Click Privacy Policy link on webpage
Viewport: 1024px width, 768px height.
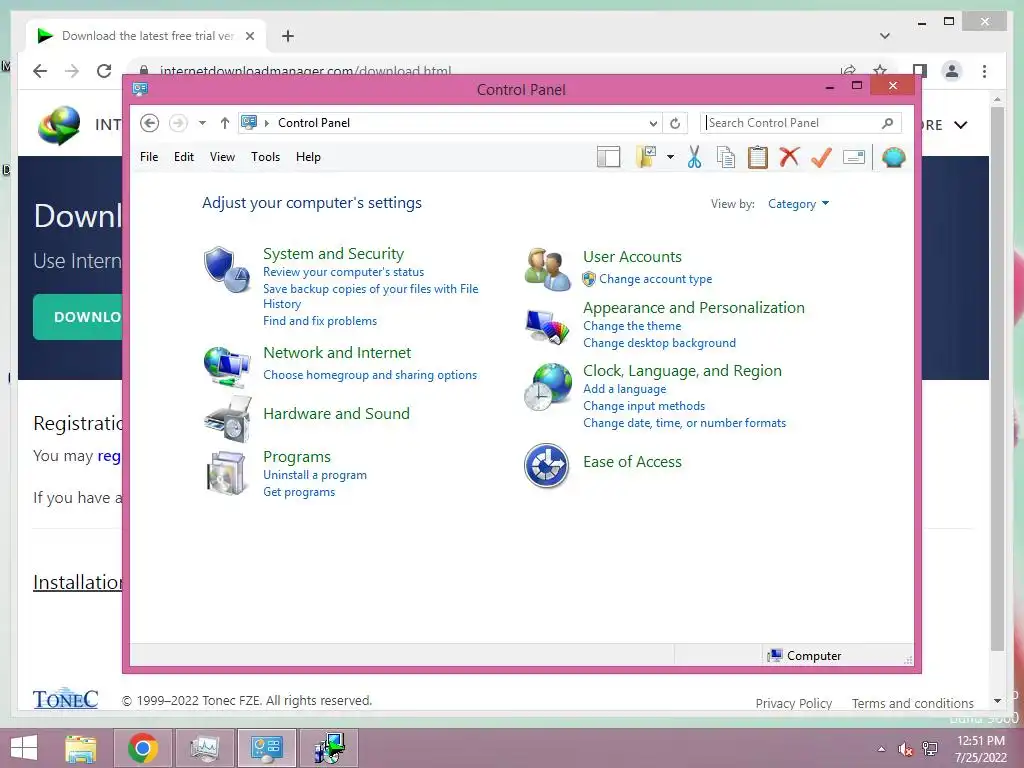tap(793, 703)
